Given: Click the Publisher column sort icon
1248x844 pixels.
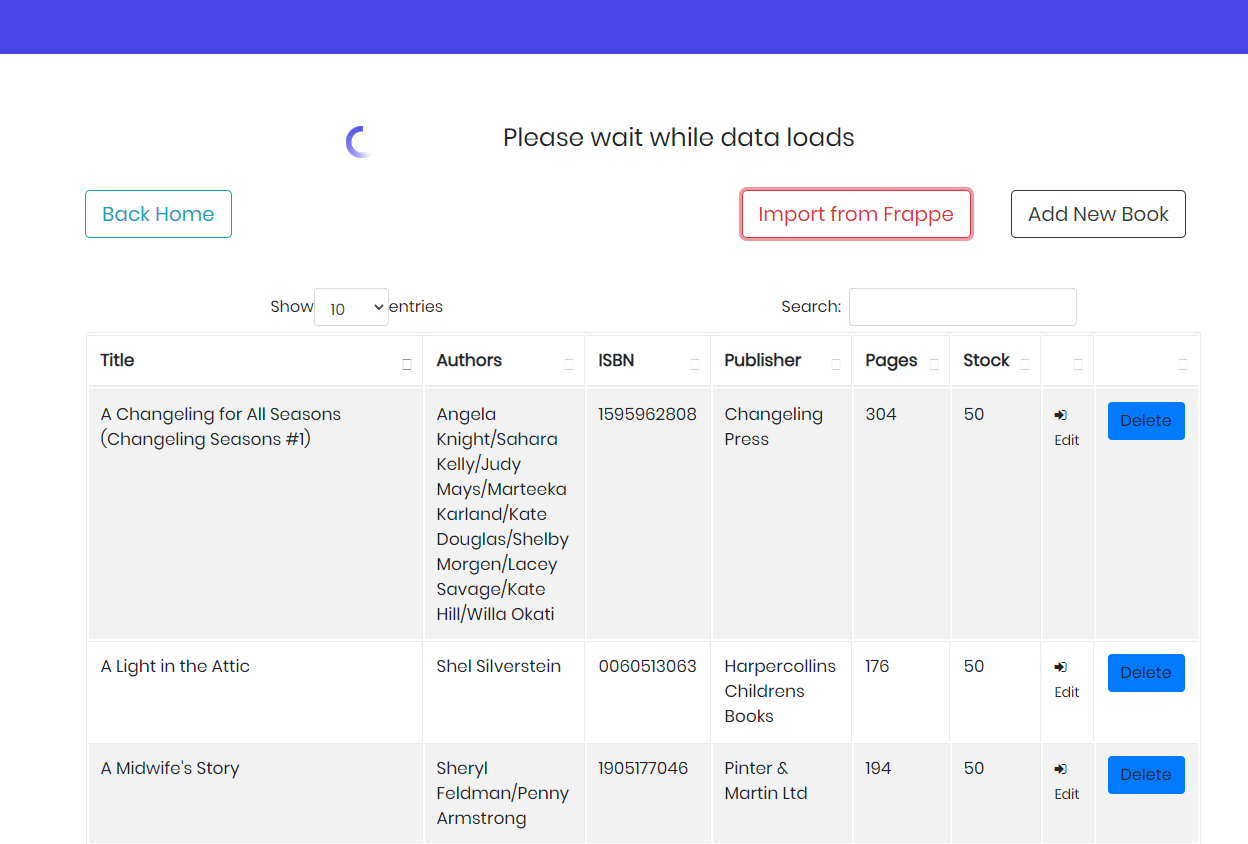Looking at the screenshot, I should [836, 365].
